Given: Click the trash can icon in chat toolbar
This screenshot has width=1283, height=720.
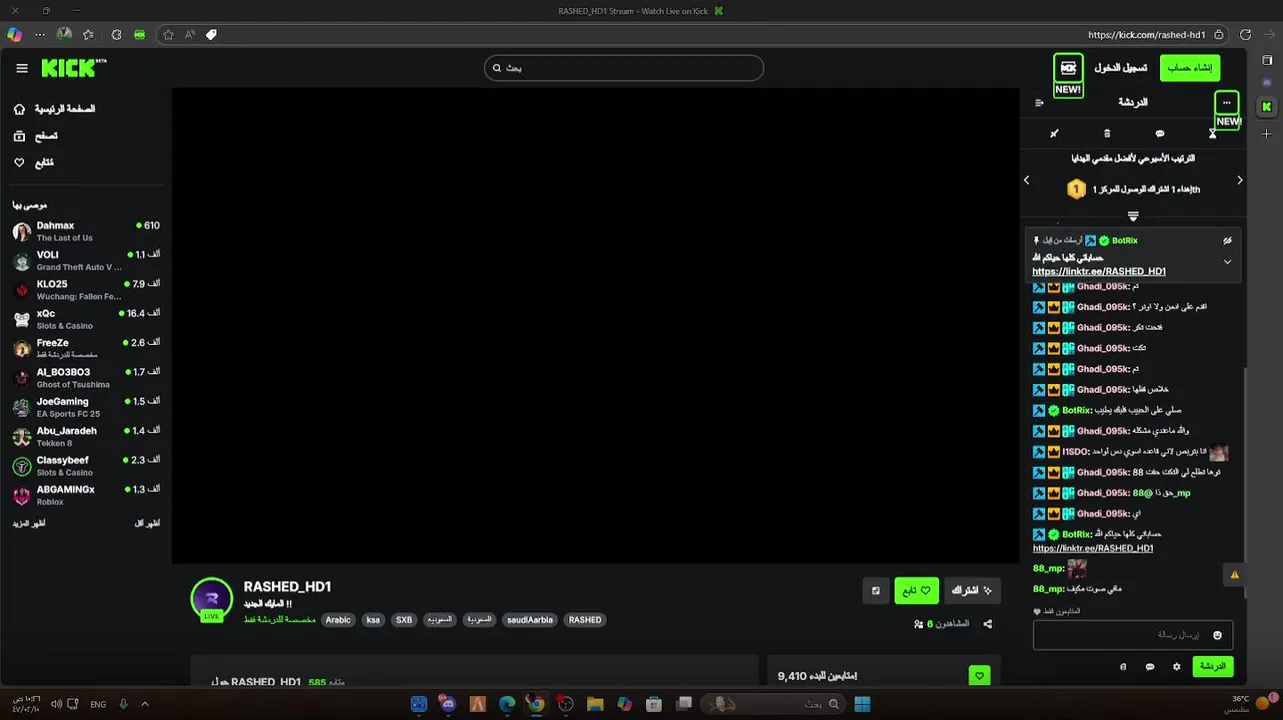Looking at the screenshot, I should (x=1107, y=133).
